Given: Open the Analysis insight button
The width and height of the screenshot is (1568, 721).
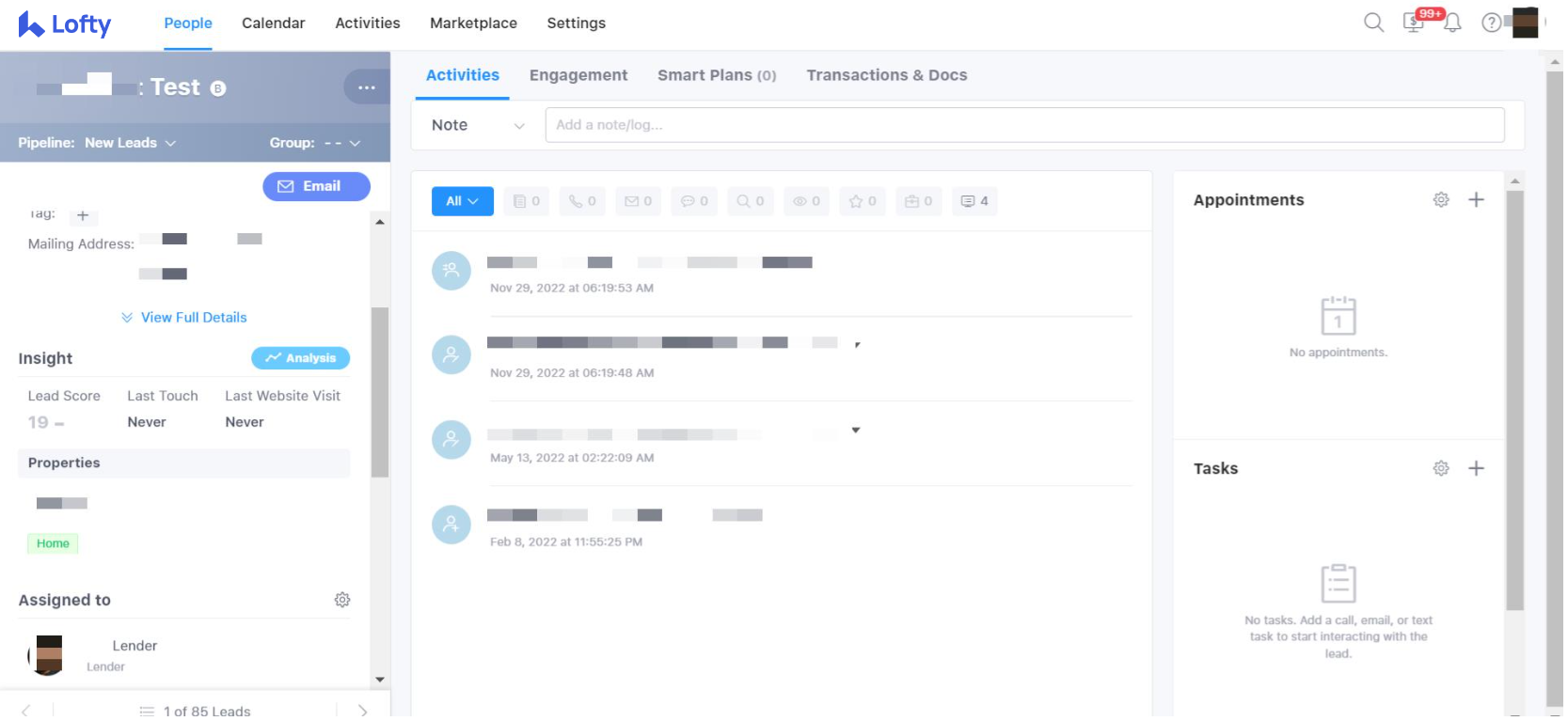Looking at the screenshot, I should tap(300, 358).
